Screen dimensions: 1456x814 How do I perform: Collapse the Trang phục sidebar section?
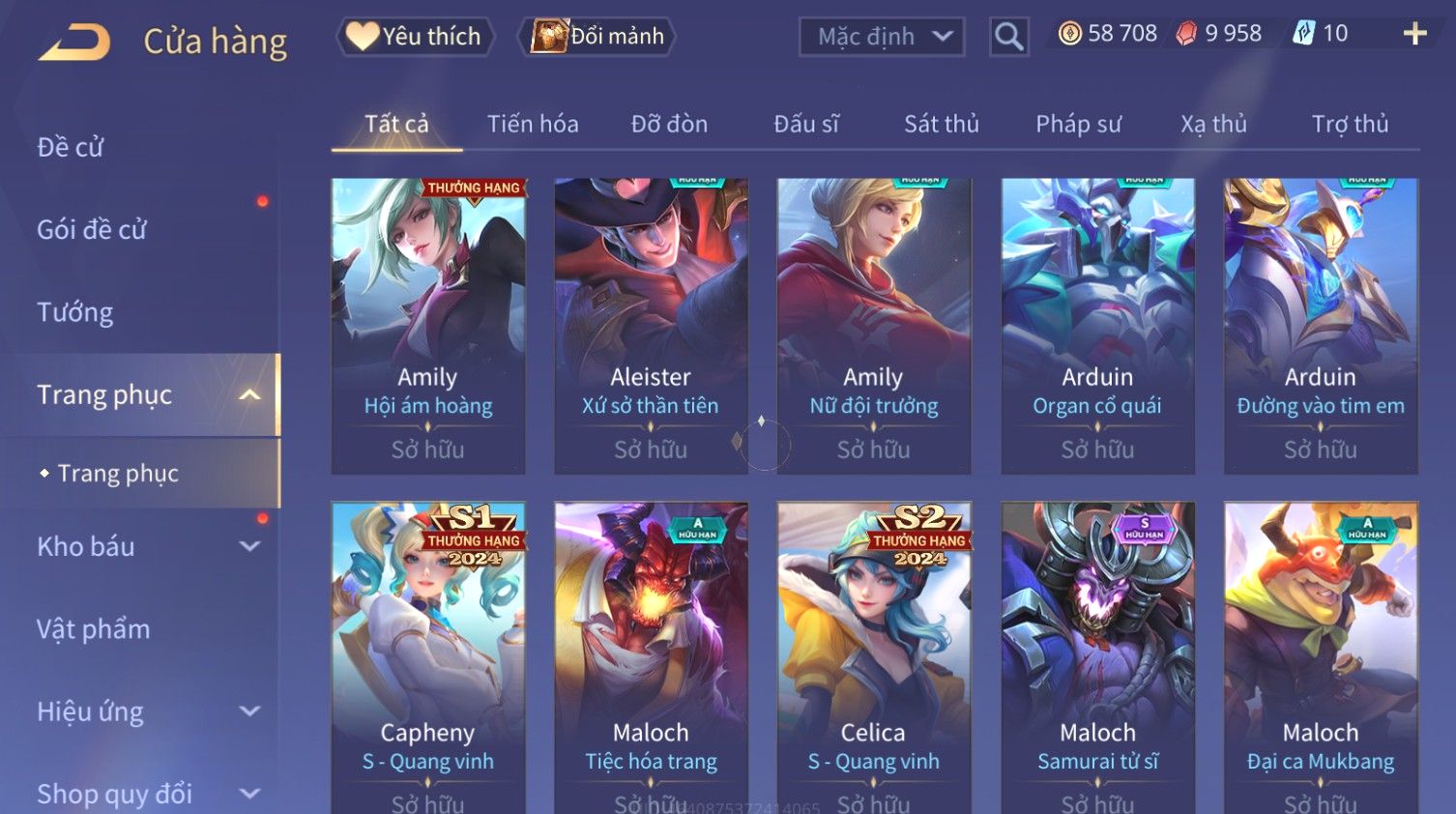(249, 394)
